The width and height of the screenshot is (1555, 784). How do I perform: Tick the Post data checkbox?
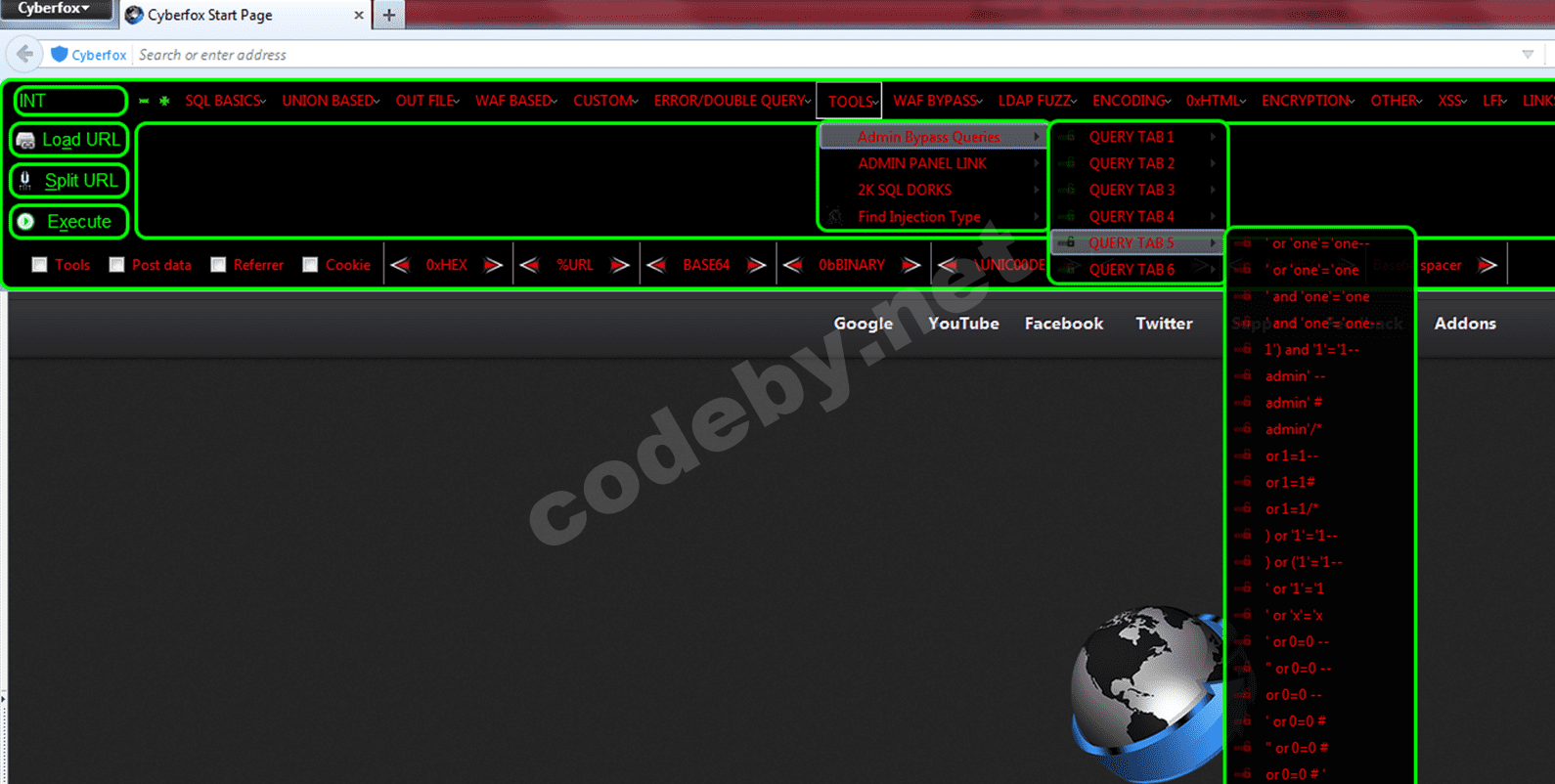(x=116, y=265)
